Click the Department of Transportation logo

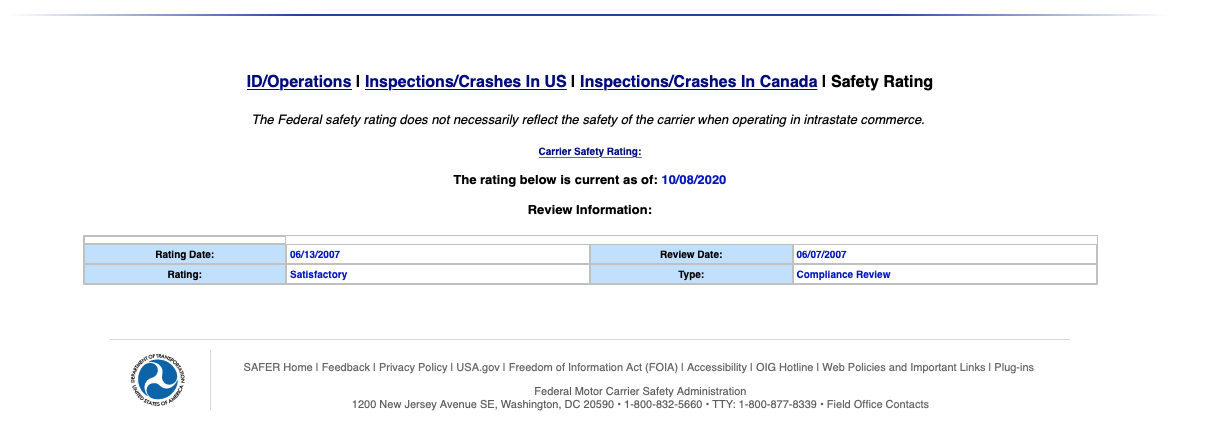tap(157, 379)
